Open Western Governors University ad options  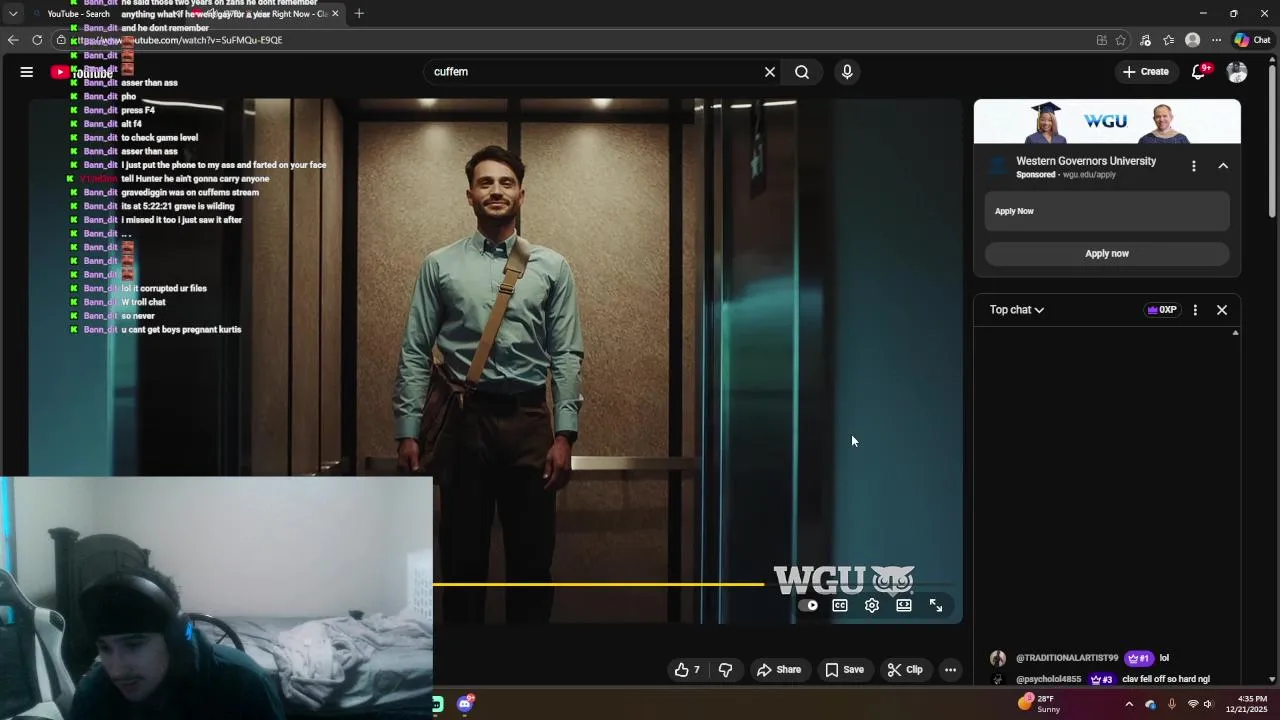pyautogui.click(x=1193, y=166)
